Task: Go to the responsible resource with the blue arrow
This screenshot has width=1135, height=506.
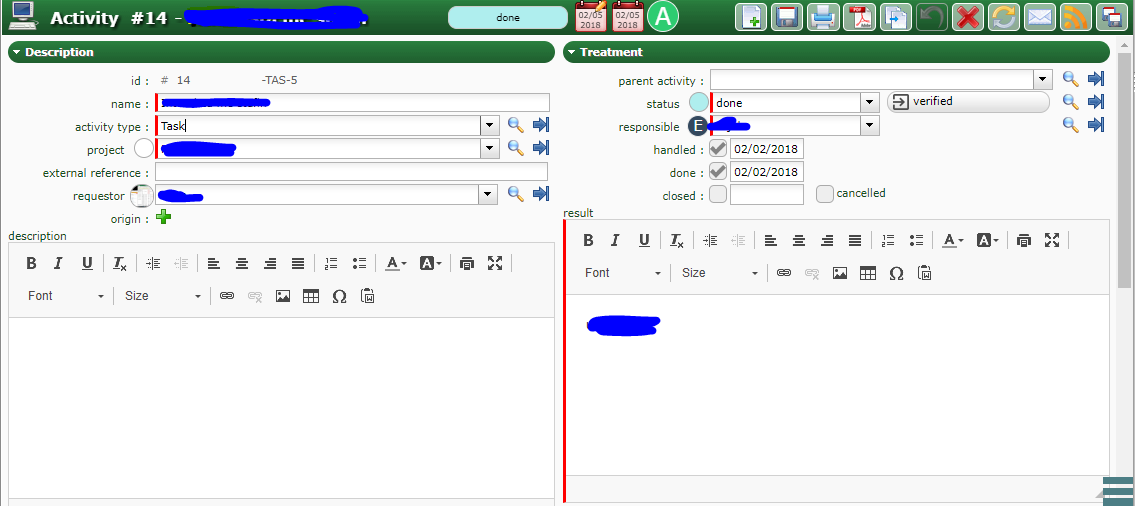Action: point(1096,125)
